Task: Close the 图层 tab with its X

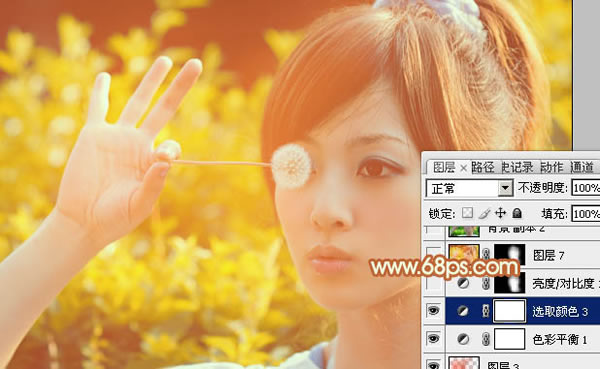Action: tap(463, 168)
